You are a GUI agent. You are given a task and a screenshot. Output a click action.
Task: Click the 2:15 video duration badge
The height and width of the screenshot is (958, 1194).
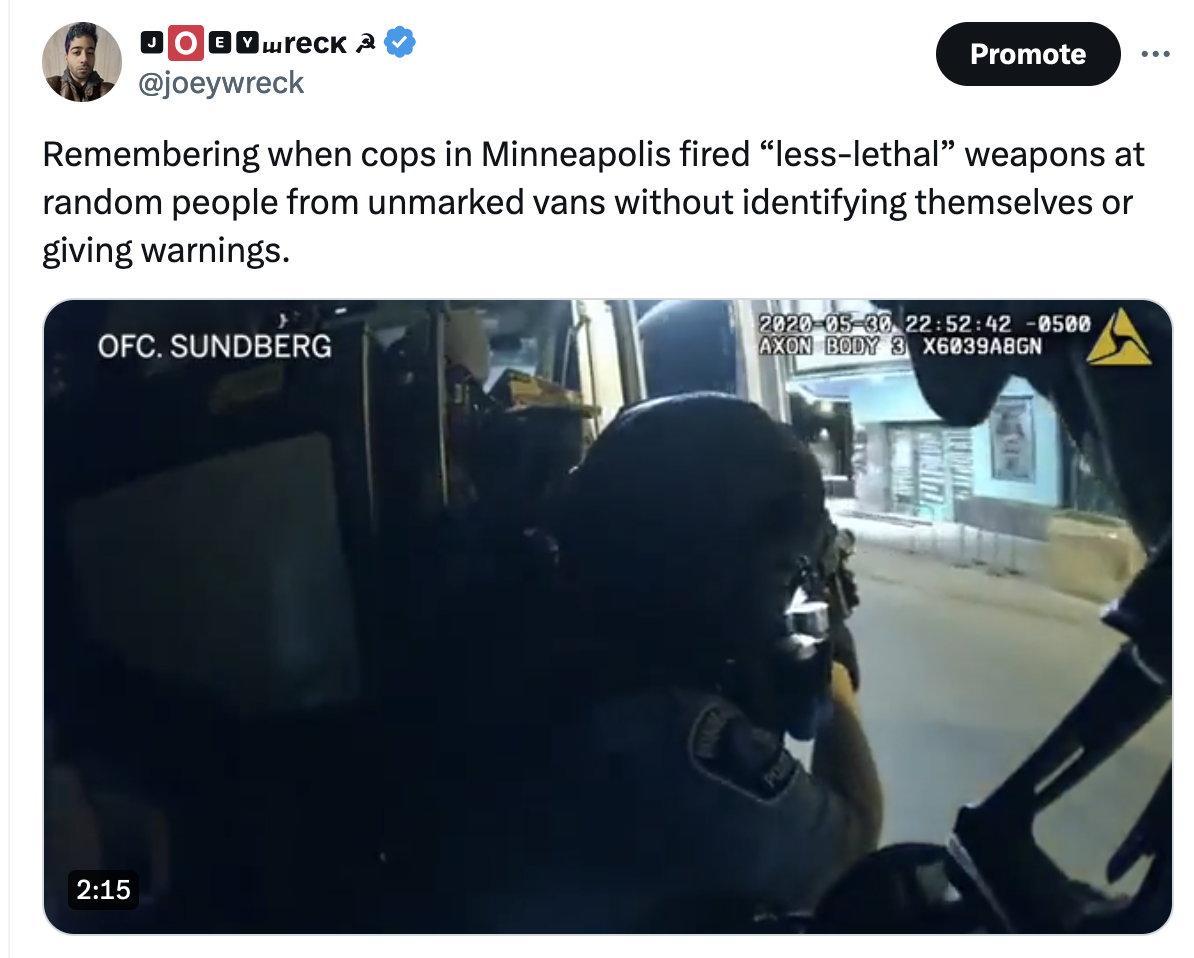pyautogui.click(x=104, y=889)
